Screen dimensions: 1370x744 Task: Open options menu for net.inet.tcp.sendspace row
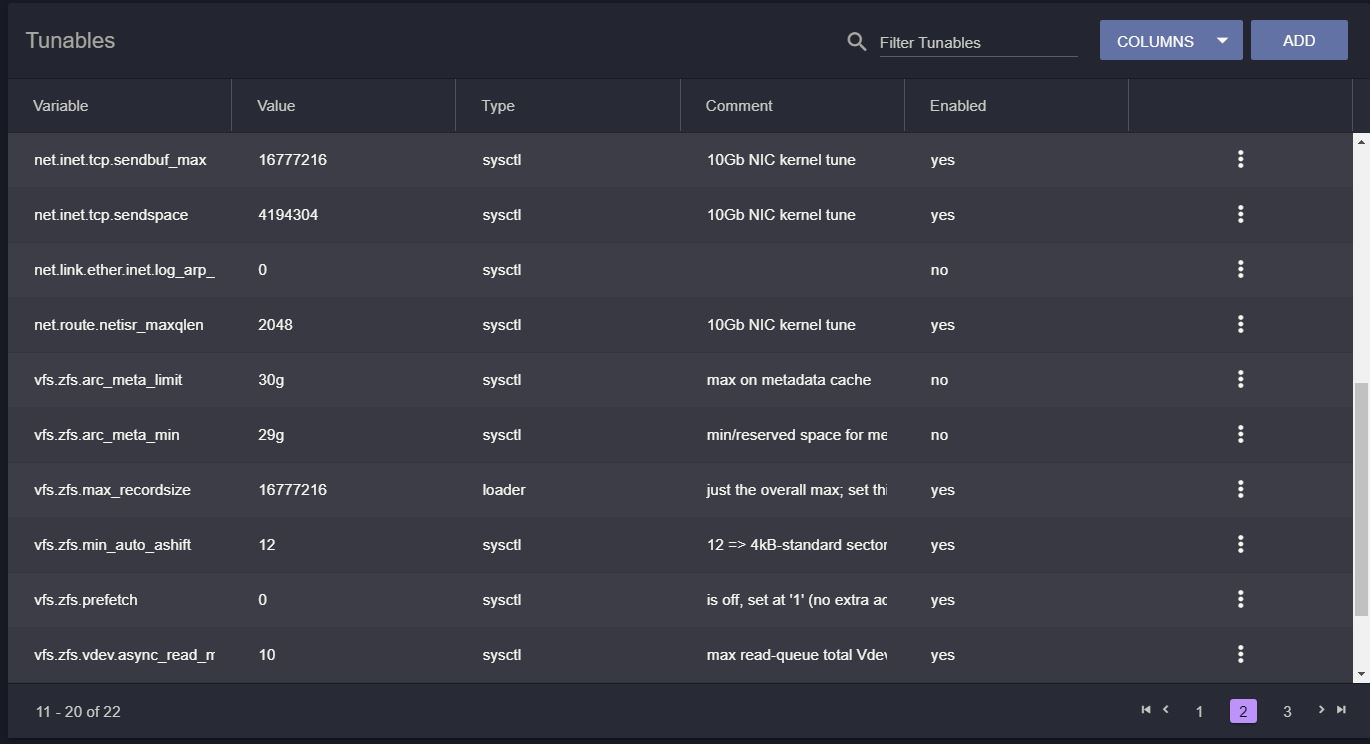(1240, 214)
